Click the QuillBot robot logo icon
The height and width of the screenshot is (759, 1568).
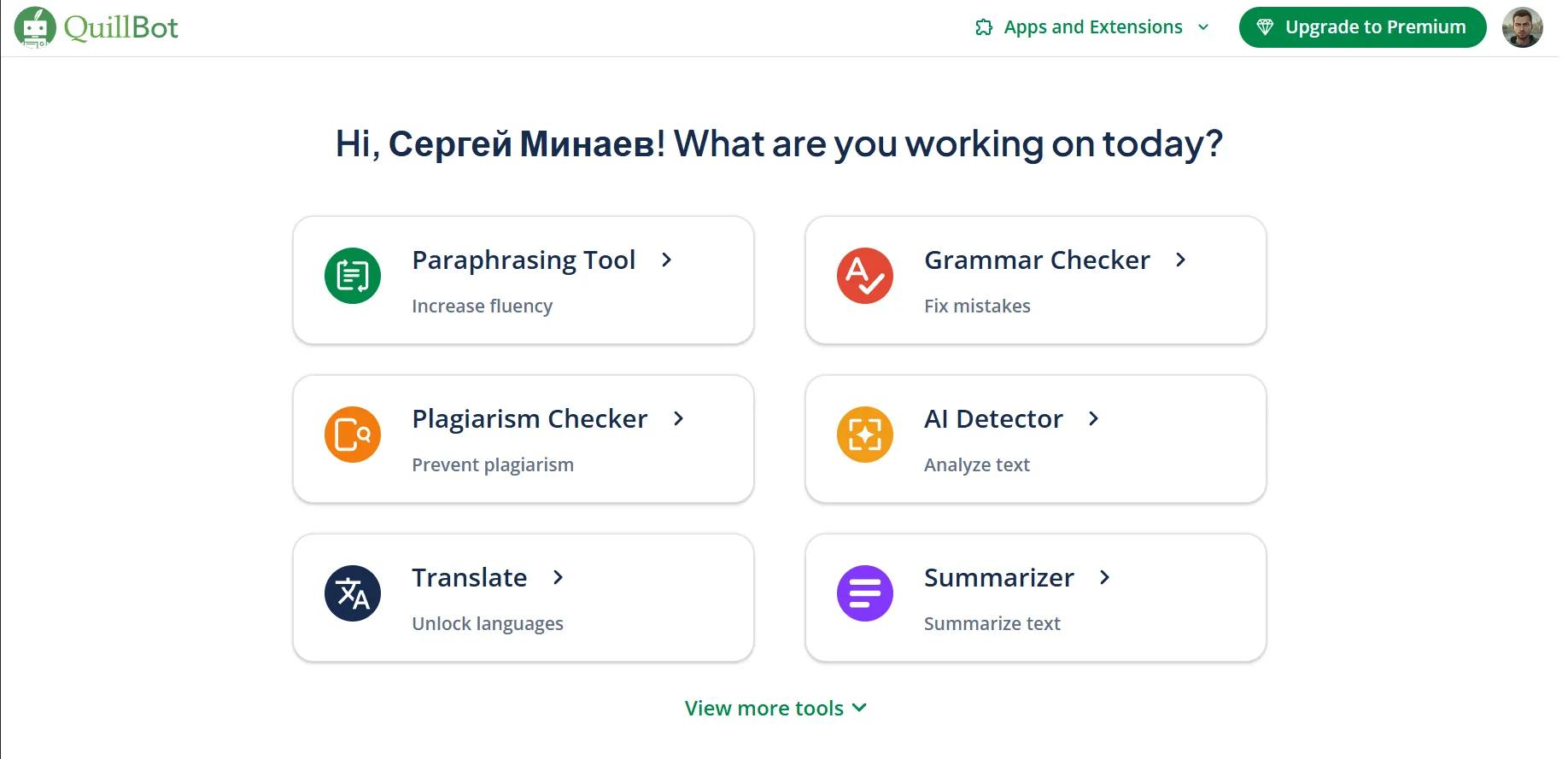[35, 27]
